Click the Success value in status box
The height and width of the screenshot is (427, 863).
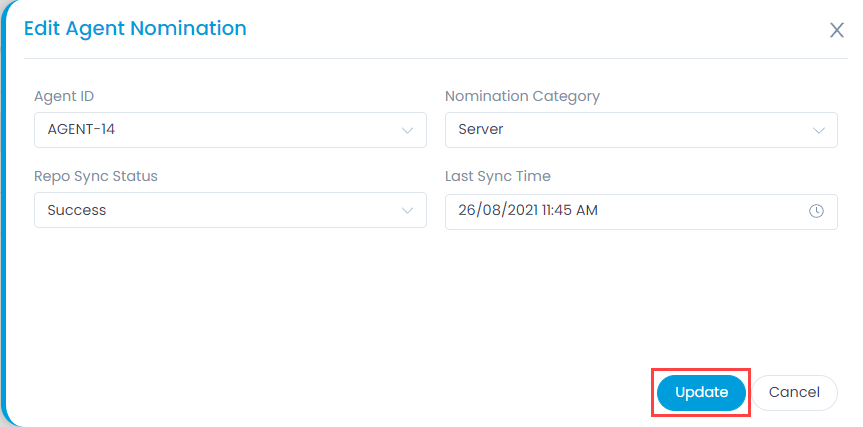coord(77,210)
